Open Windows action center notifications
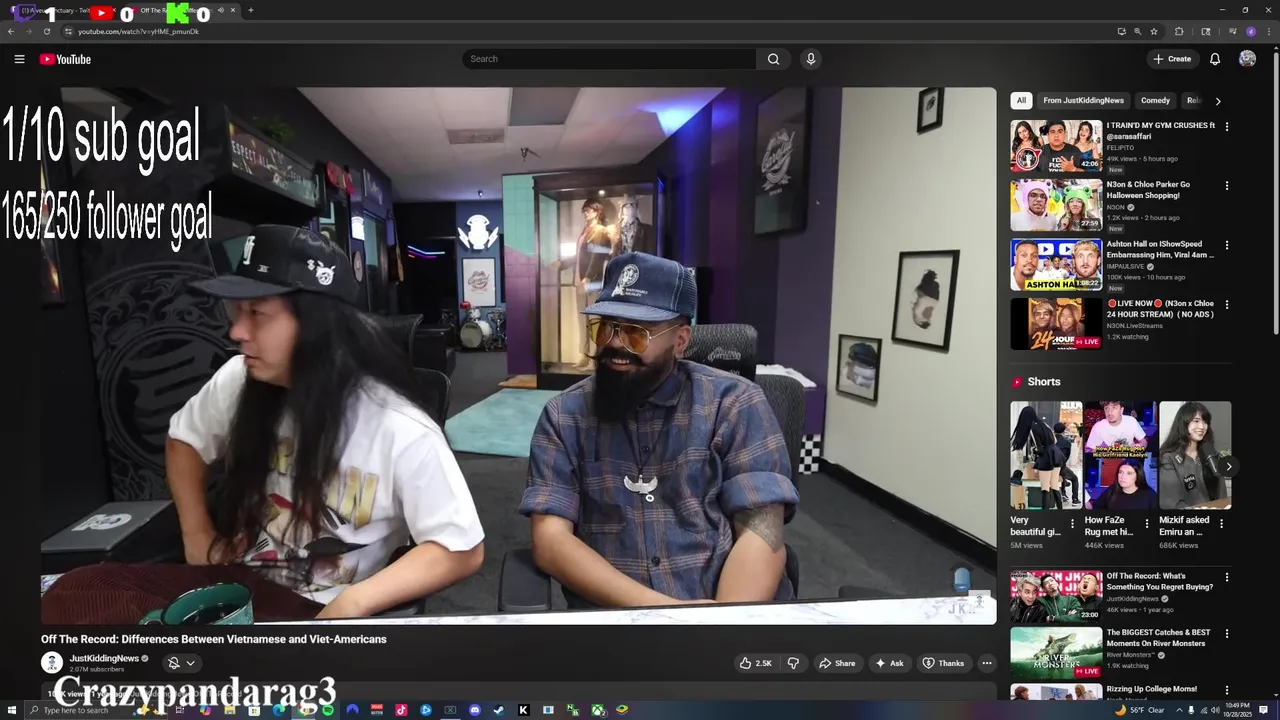1280x720 pixels. [x=1264, y=710]
